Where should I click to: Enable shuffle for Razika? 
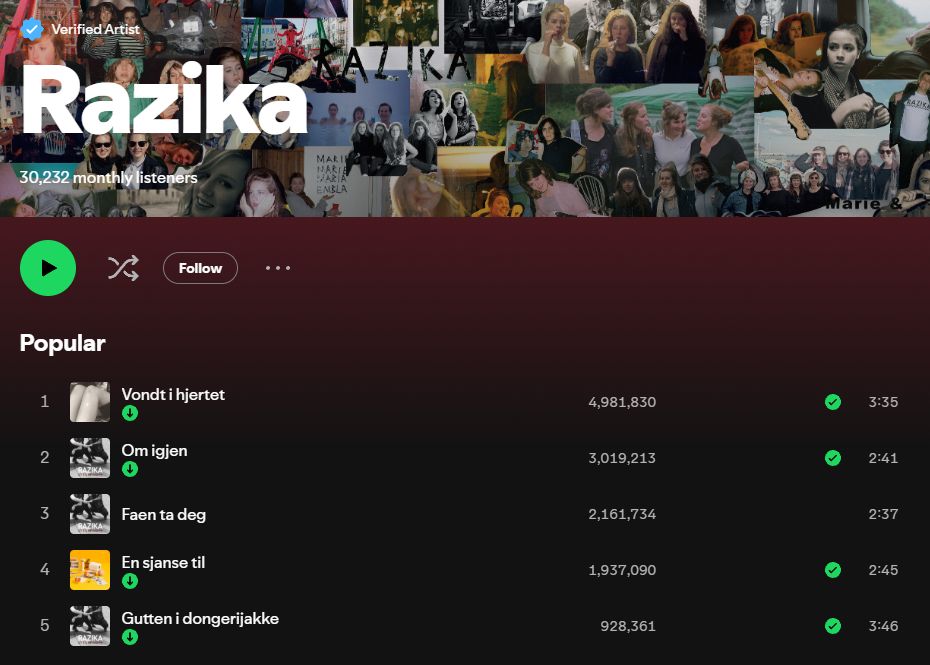click(123, 268)
